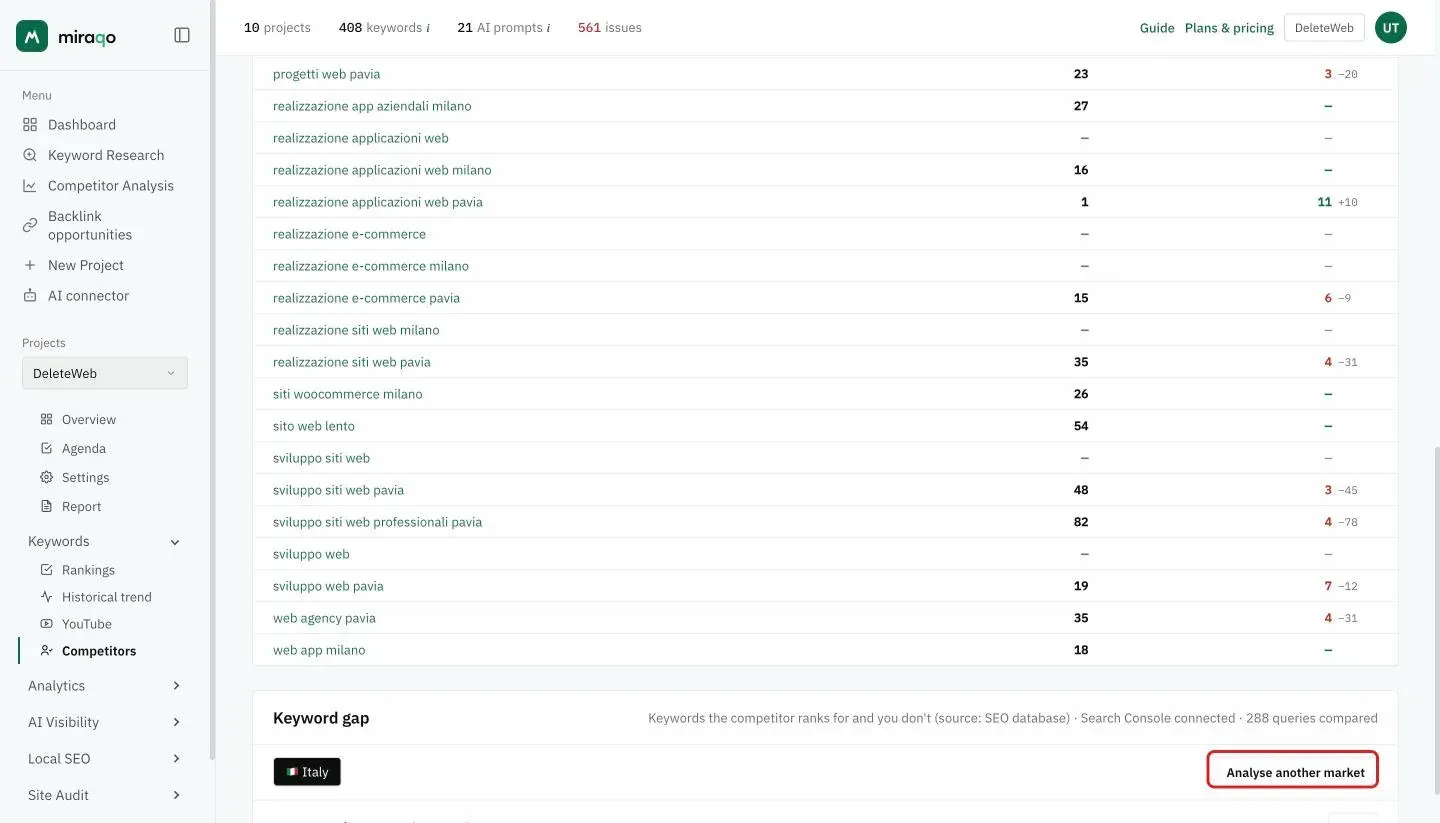The height and width of the screenshot is (823, 1440).
Task: Click the Rankings icon in sidebar
Action: click(46, 570)
